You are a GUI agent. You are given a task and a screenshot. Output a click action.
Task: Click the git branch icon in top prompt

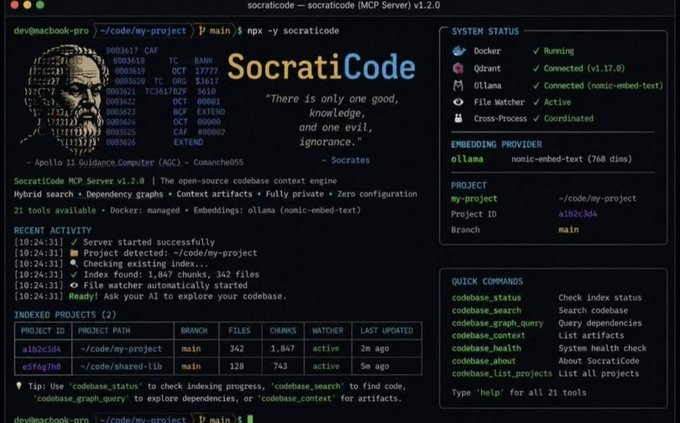tap(202, 30)
